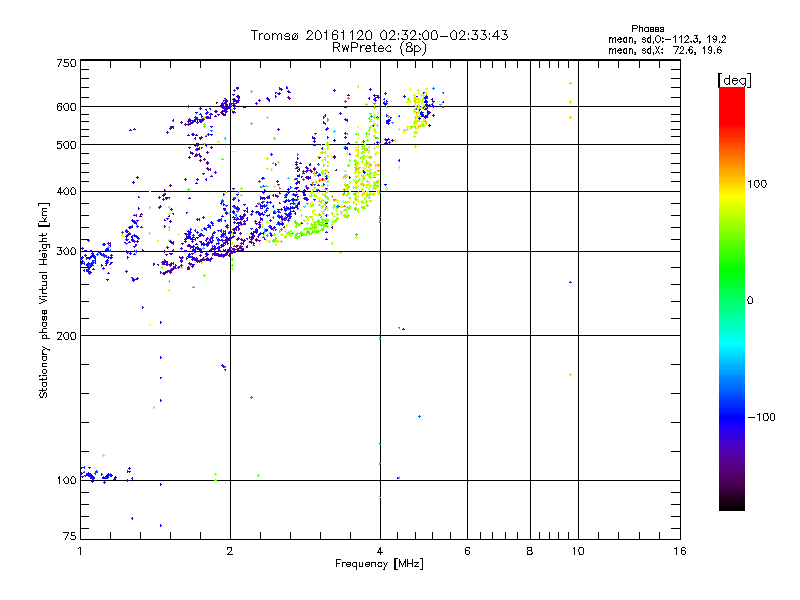Click the Phases statistics heading
The height and width of the screenshot is (600, 800).
648,27
